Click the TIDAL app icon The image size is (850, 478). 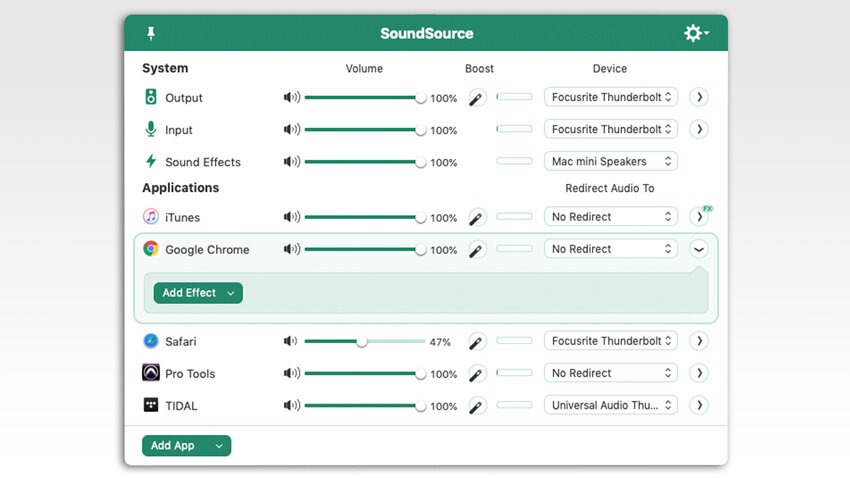point(151,405)
